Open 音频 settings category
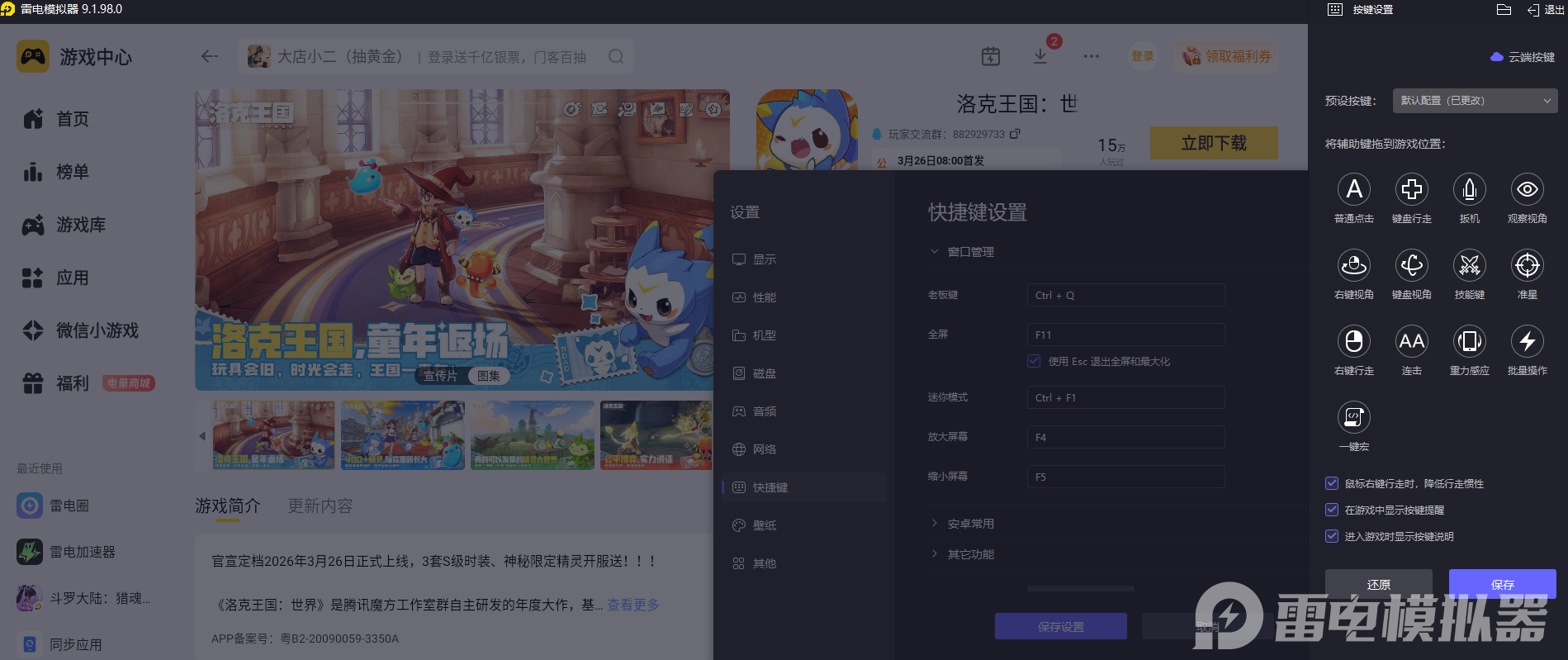 (804, 411)
